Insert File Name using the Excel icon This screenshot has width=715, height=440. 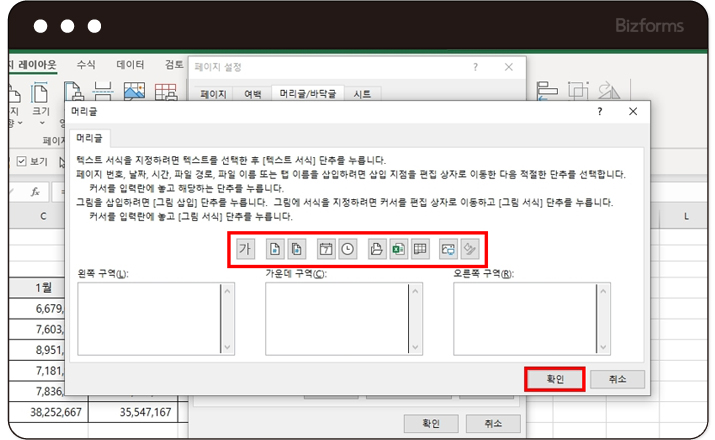pos(398,249)
